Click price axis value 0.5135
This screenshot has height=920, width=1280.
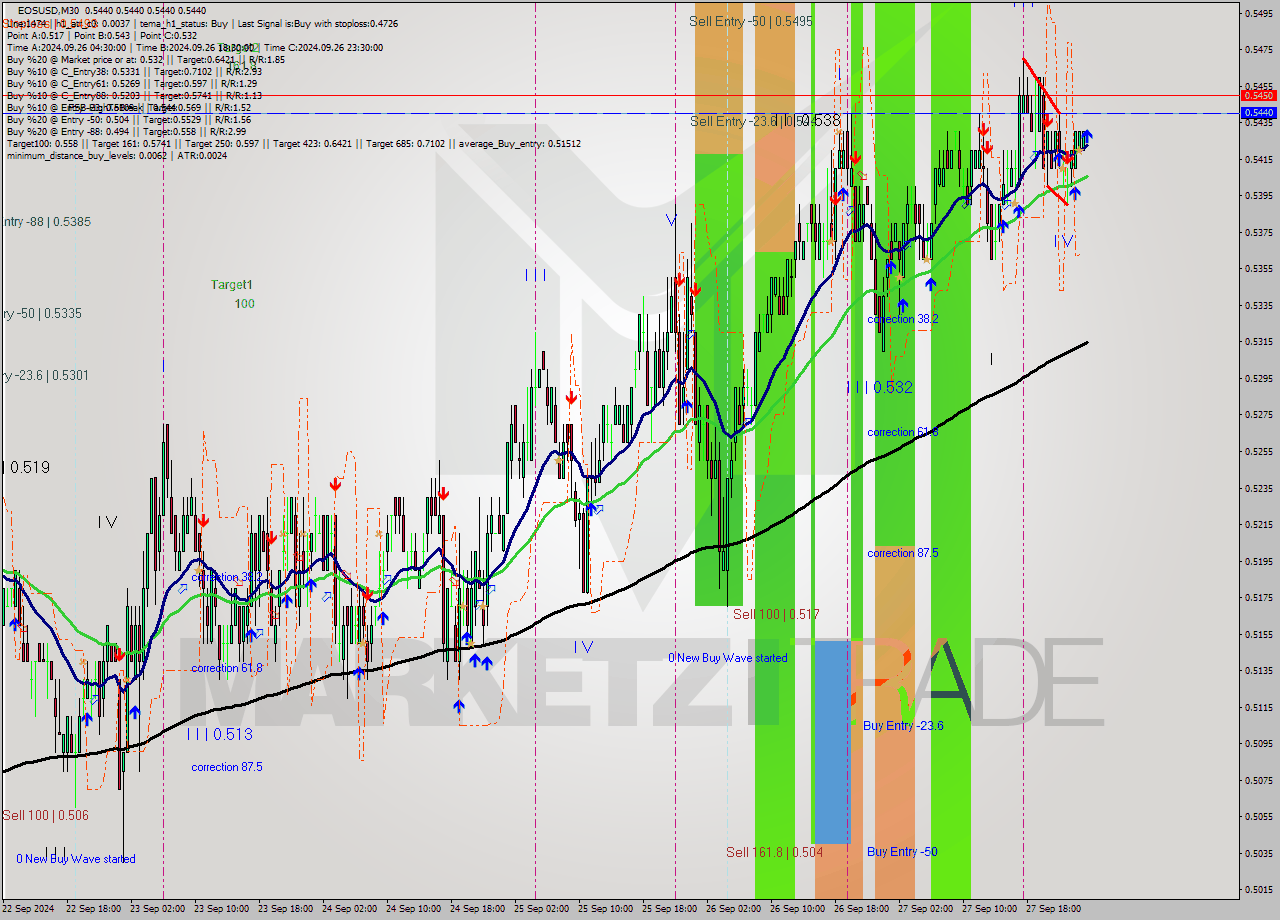point(1257,670)
